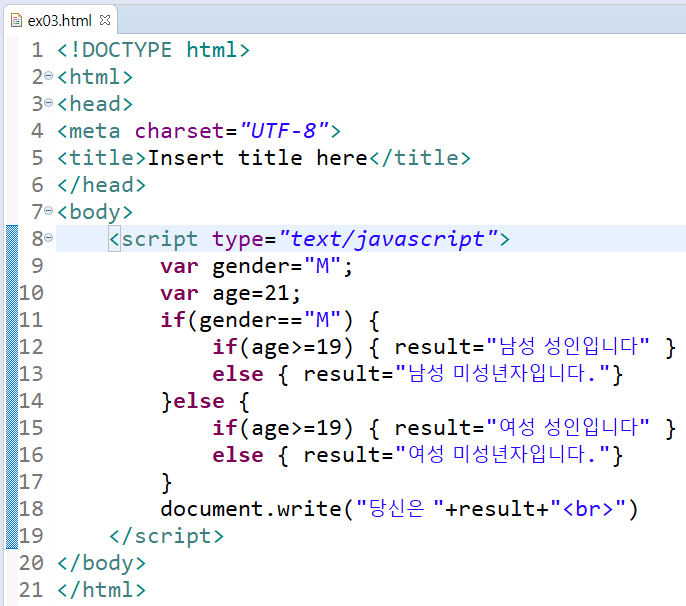
Task: Click the document.write call on line 18
Action: click(399, 509)
